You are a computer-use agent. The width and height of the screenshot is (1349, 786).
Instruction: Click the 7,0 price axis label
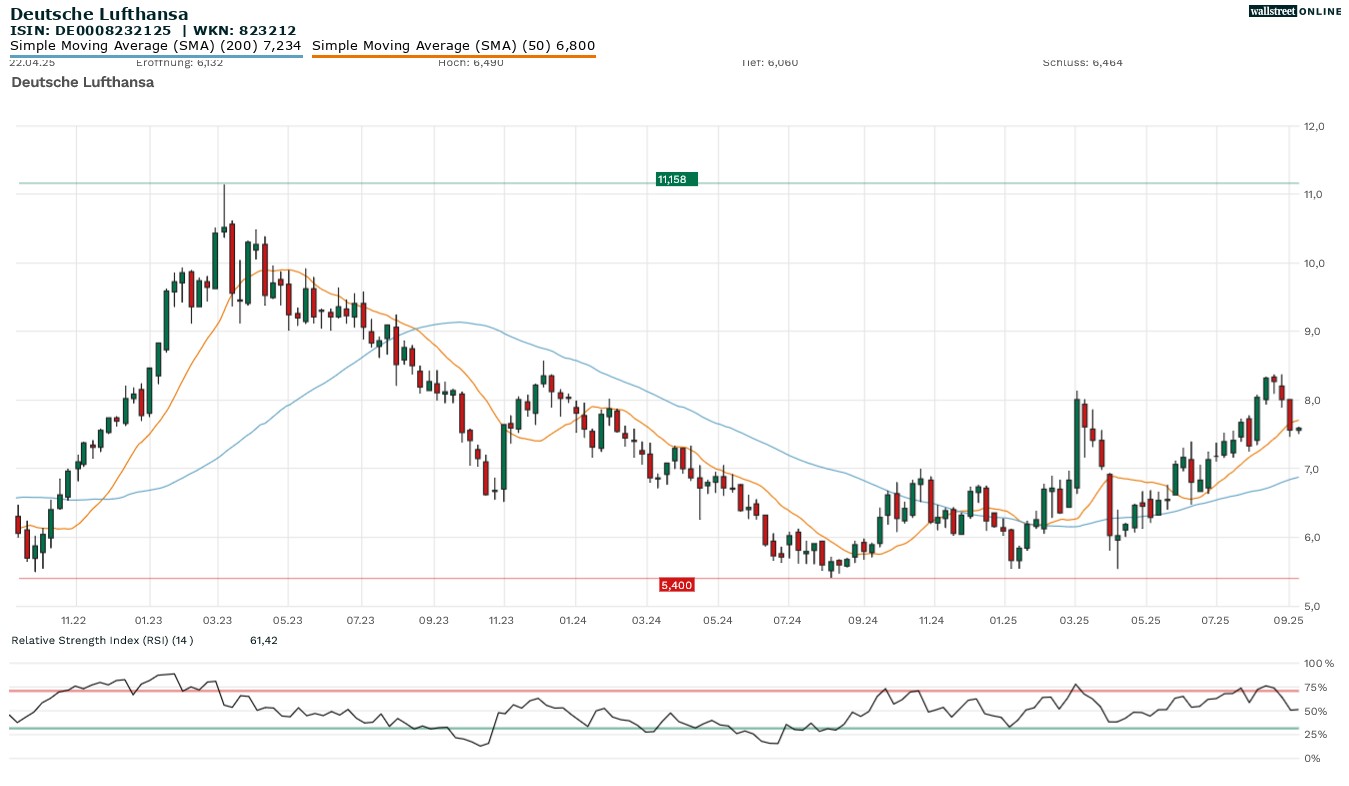point(1314,469)
